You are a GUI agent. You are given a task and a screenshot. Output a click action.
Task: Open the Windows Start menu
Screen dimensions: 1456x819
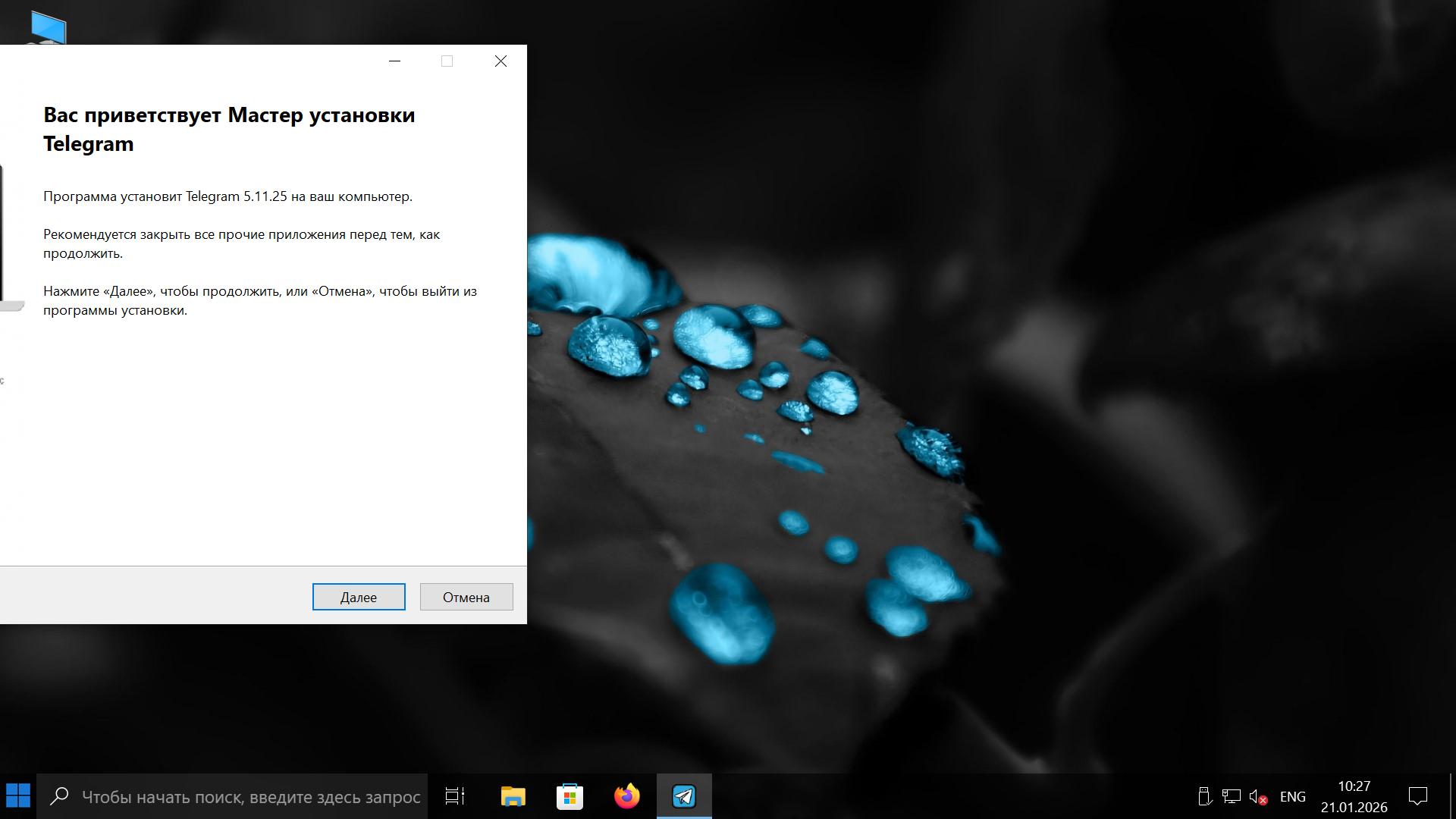pos(18,796)
